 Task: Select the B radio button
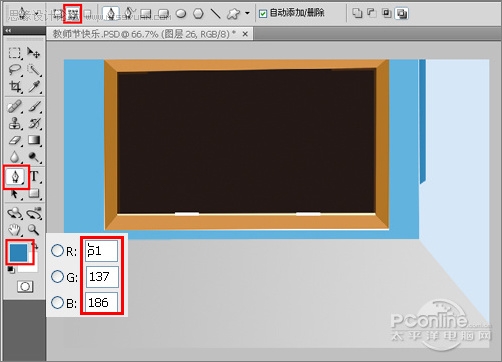click(57, 302)
